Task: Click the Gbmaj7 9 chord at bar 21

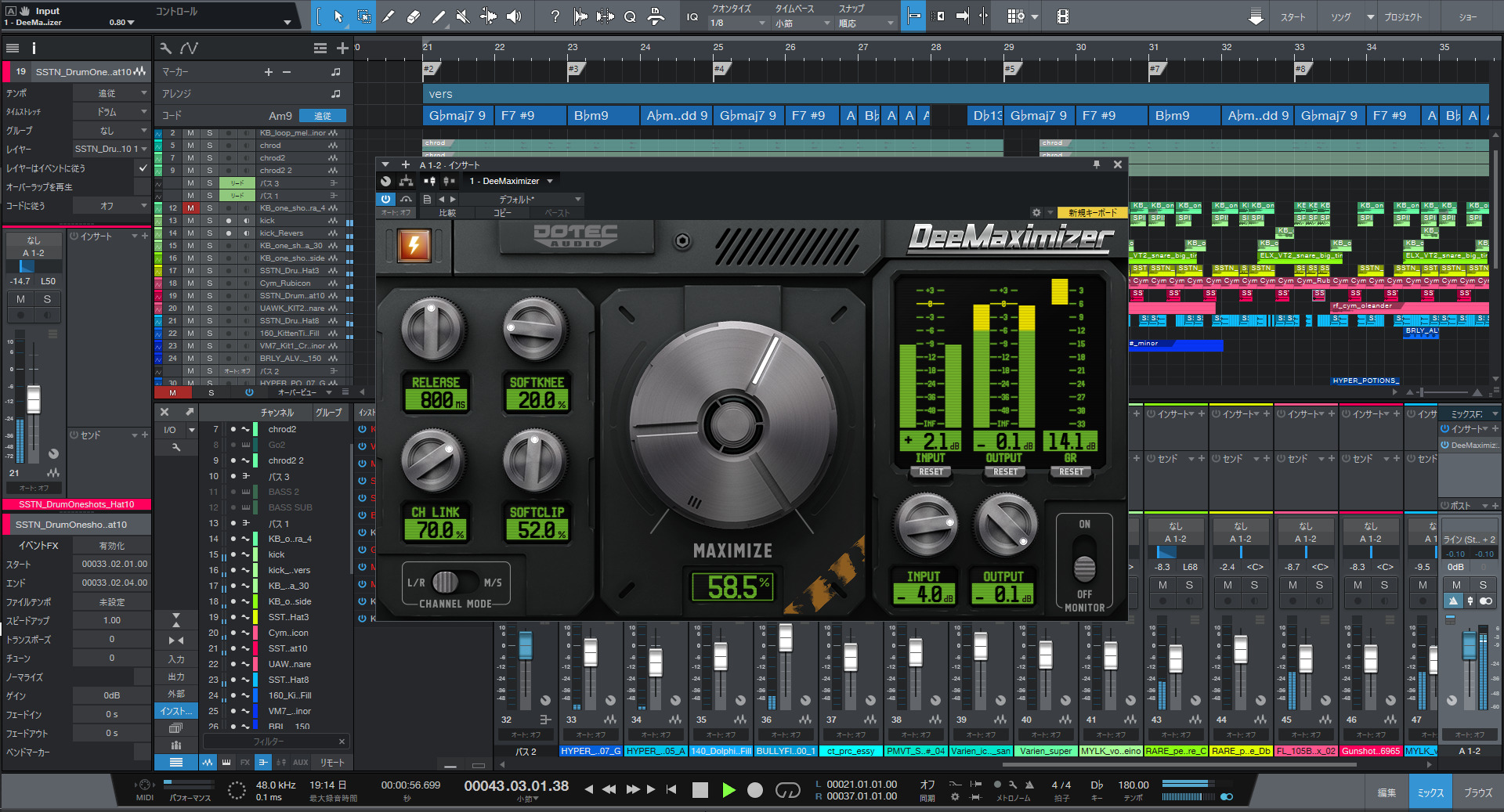Action: 457,115
